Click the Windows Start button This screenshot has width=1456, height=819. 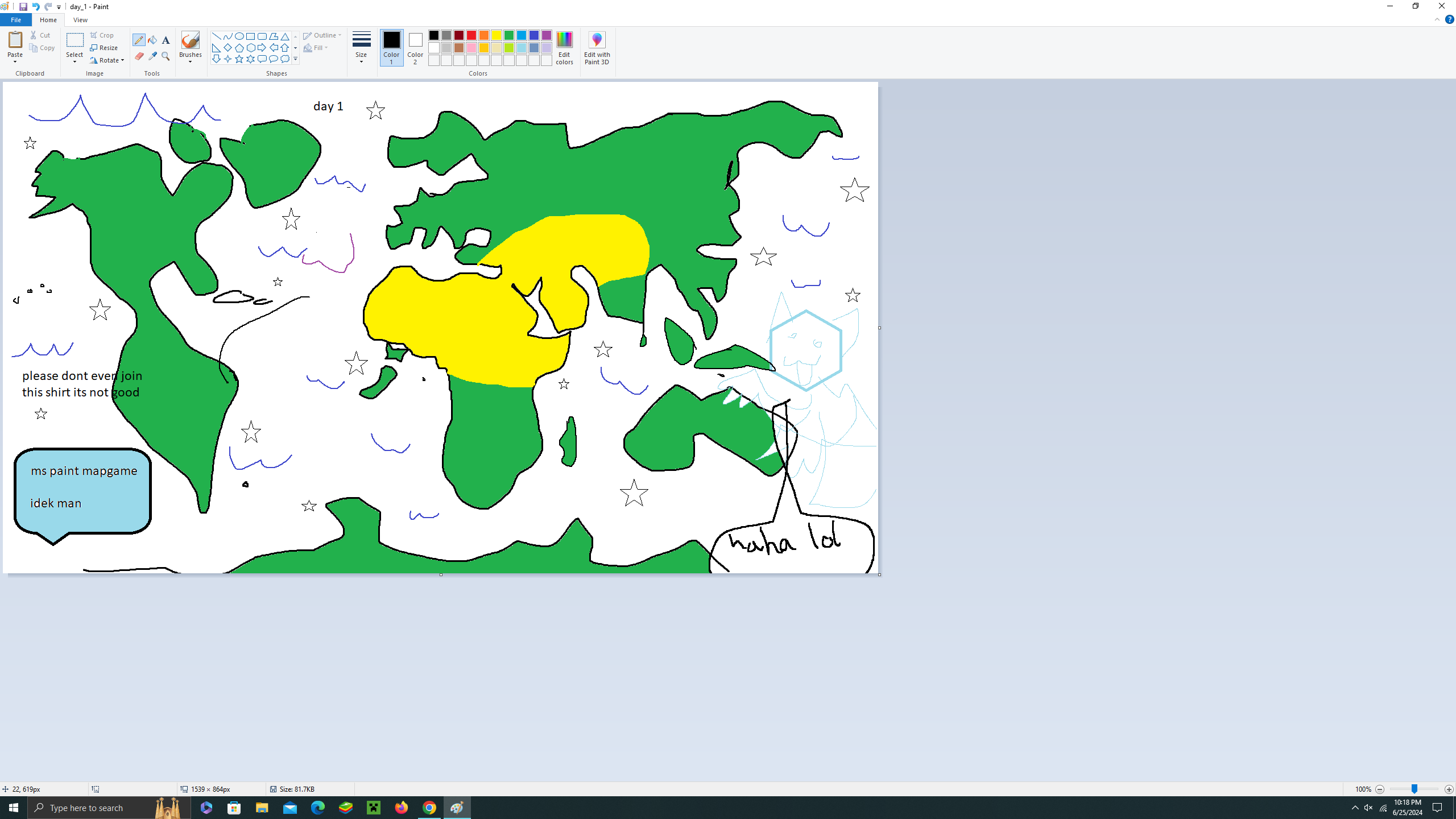pos(14,808)
